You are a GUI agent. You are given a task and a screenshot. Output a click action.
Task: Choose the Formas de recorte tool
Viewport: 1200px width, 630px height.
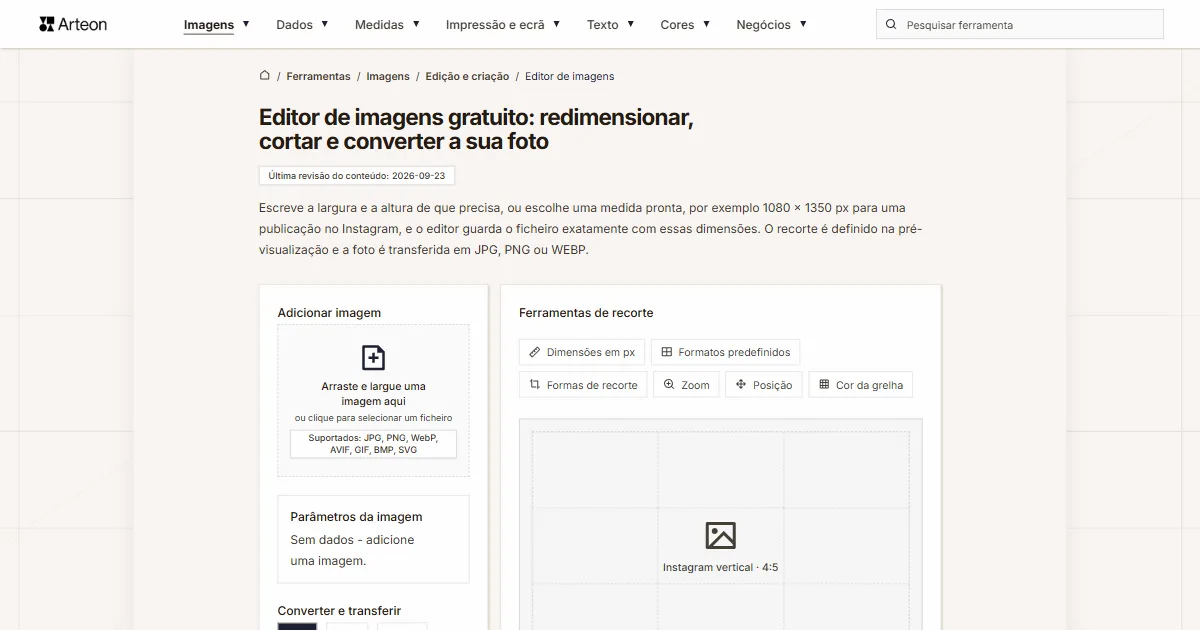click(583, 385)
